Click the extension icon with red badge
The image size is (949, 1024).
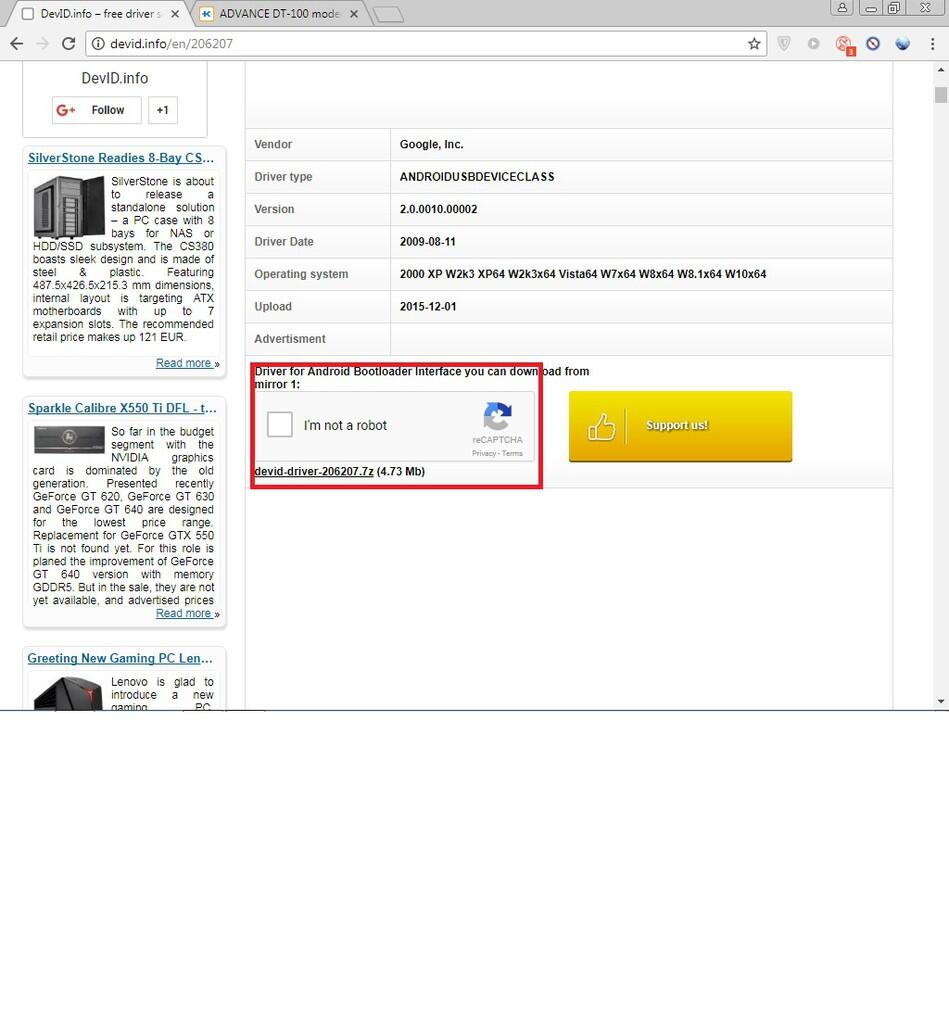tap(844, 44)
